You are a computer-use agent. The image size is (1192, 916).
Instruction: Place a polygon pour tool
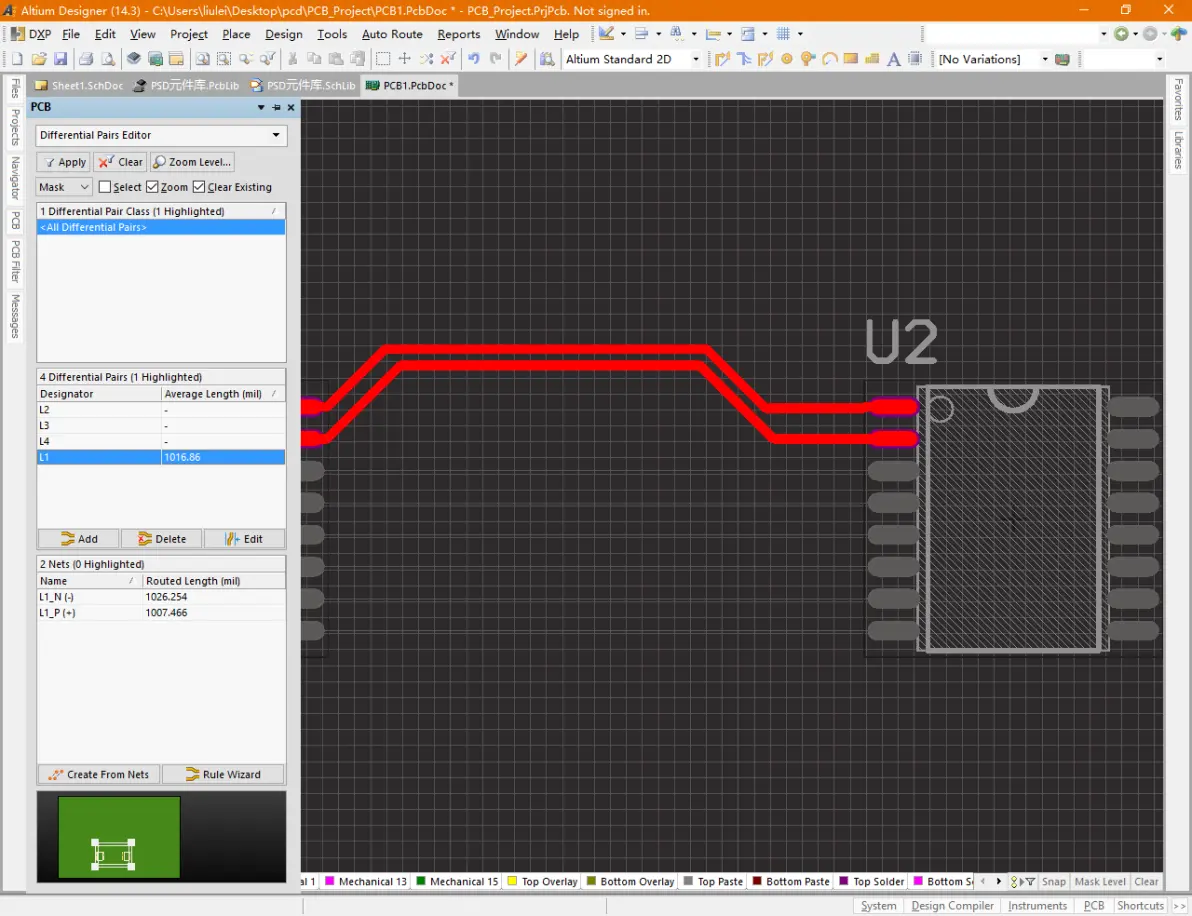coord(872,59)
